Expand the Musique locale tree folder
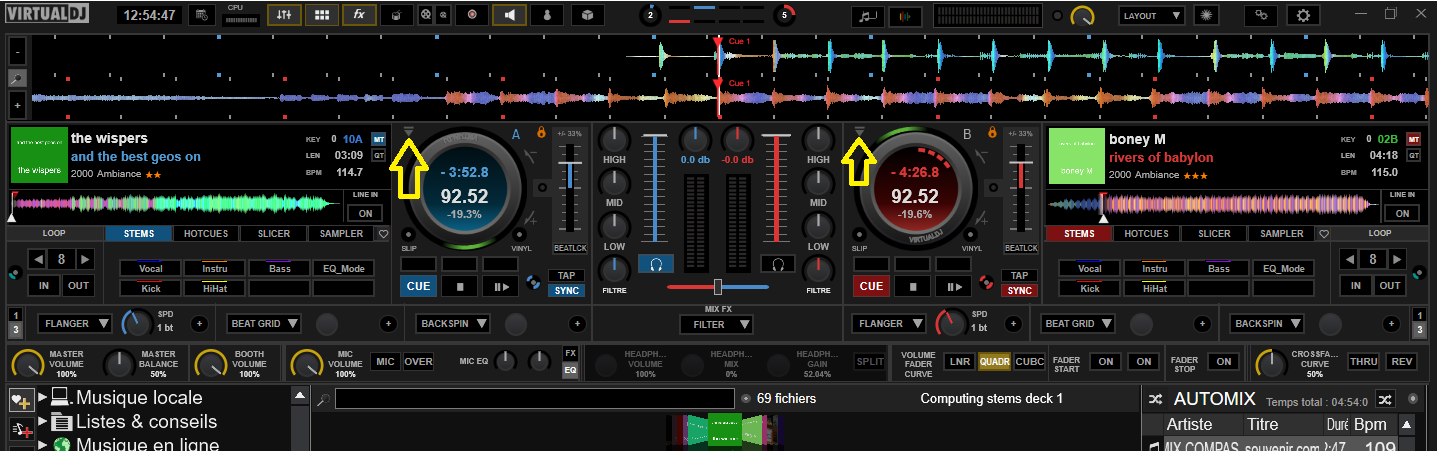This screenshot has width=1440, height=451. coord(43,398)
